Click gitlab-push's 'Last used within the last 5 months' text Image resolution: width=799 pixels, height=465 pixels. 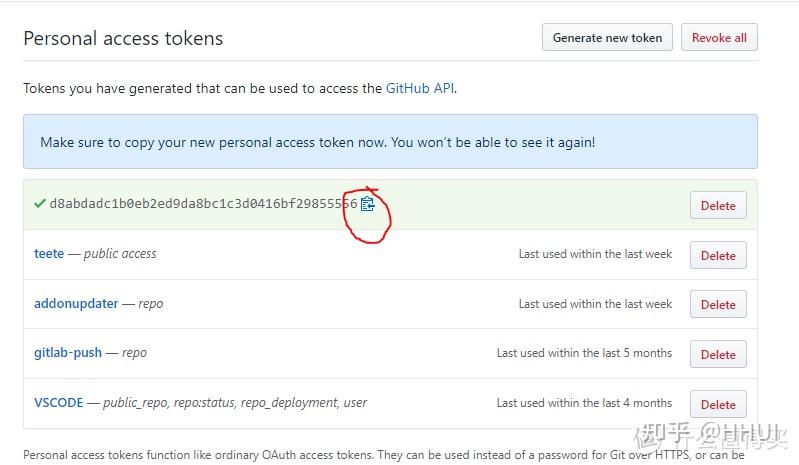click(x=584, y=353)
